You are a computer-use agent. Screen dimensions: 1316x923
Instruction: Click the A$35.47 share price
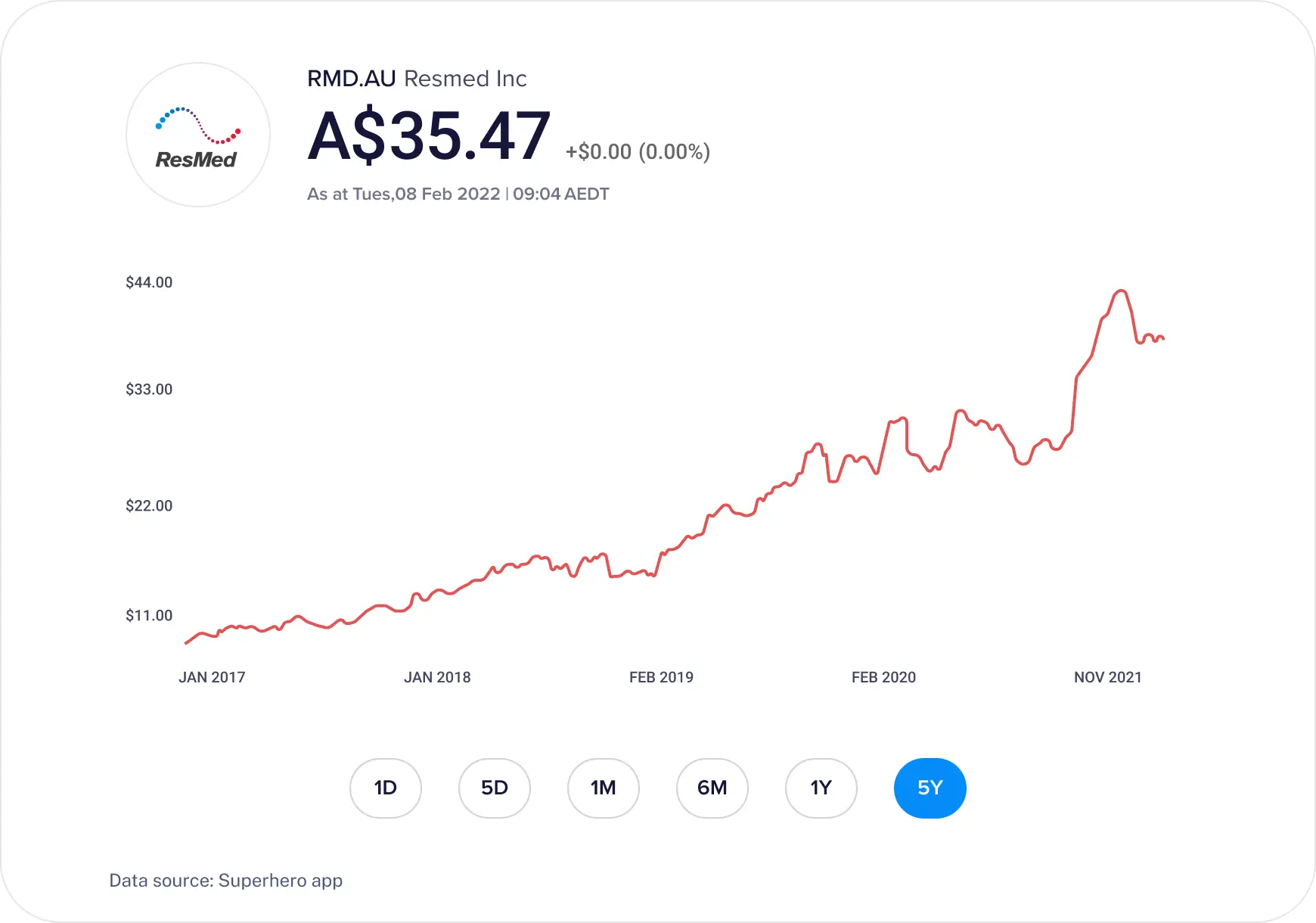pyautogui.click(x=429, y=136)
